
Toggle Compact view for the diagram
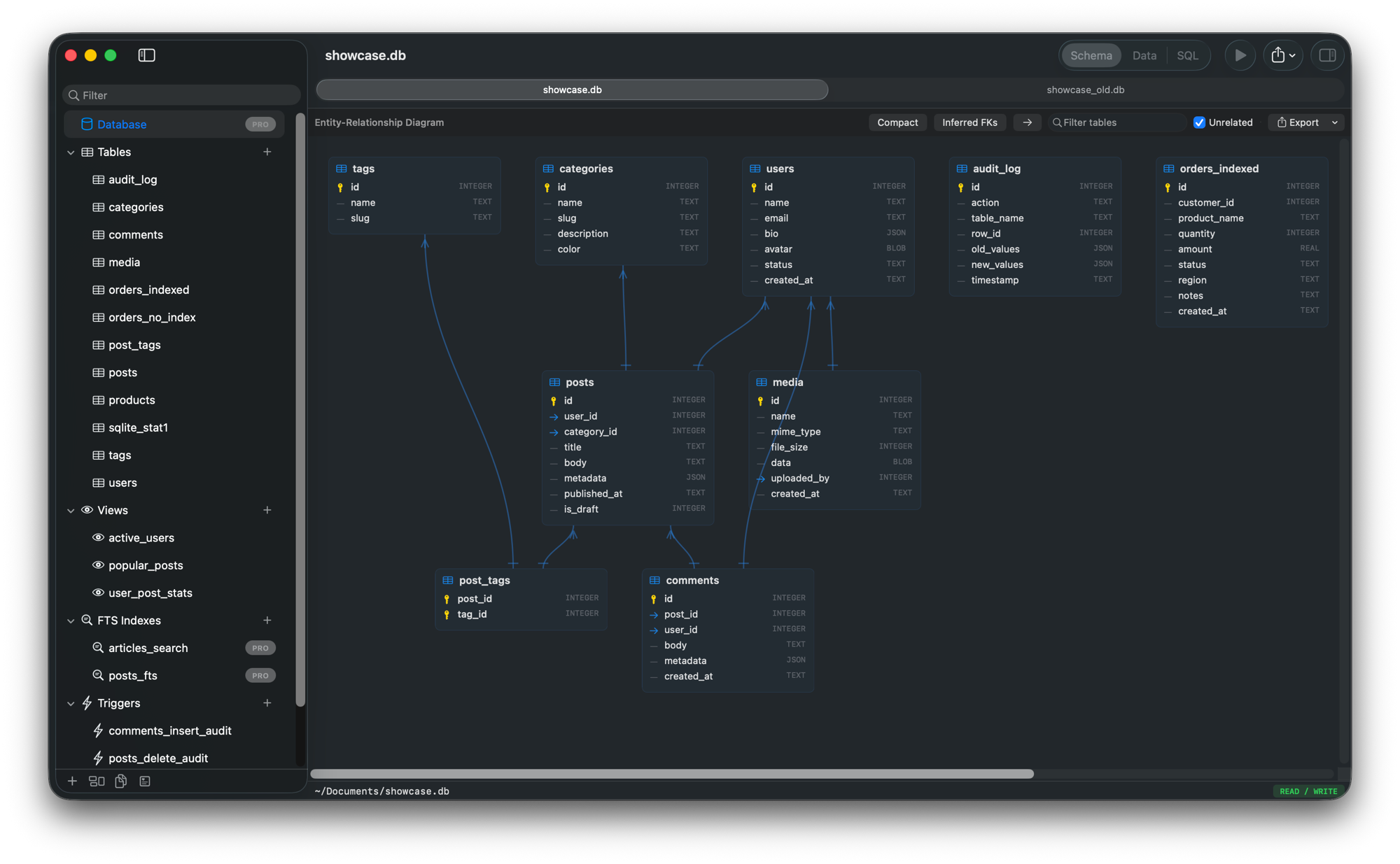pos(897,122)
